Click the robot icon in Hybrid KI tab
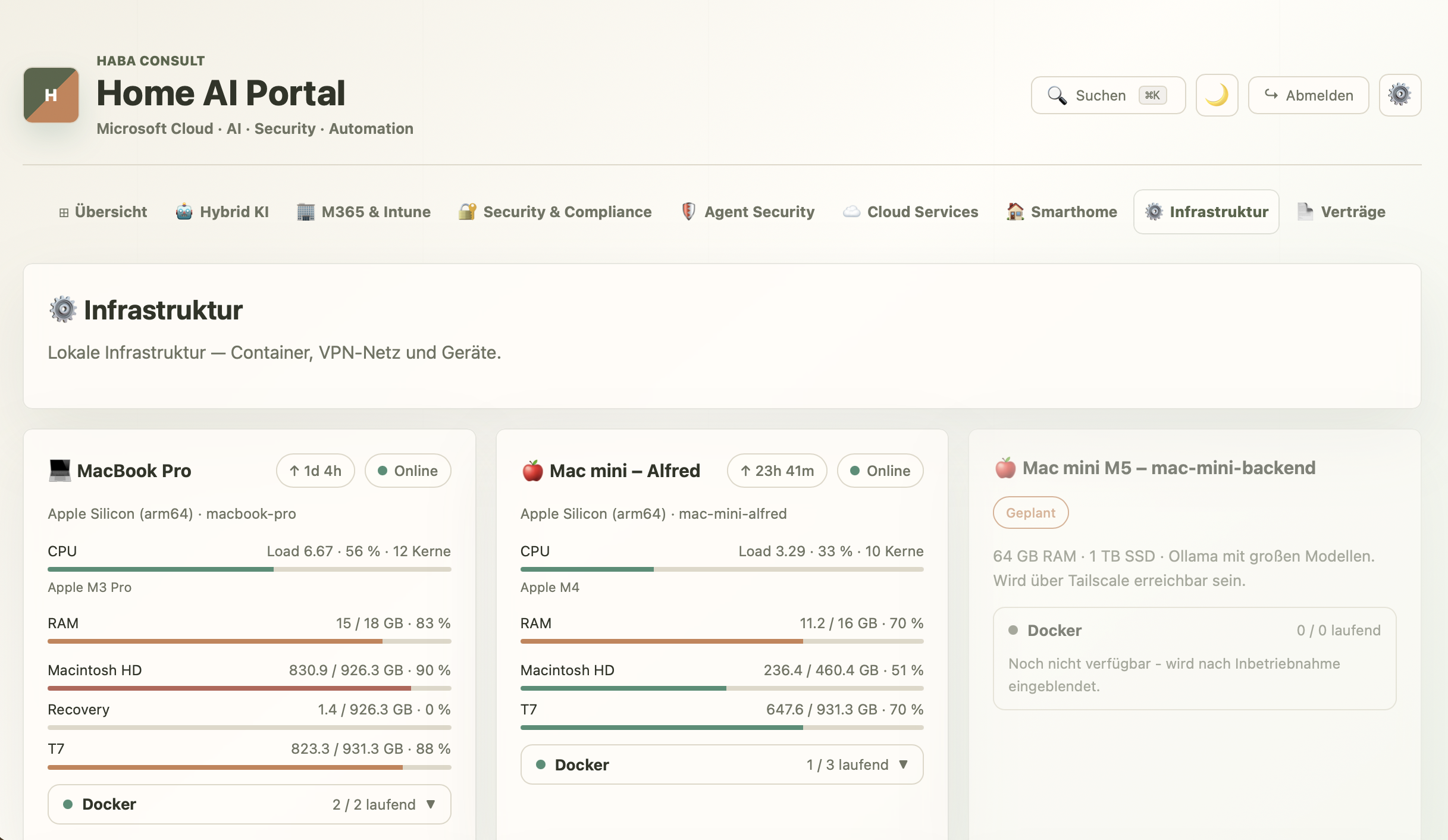Viewport: 1448px width, 840px height. pyautogui.click(x=184, y=212)
